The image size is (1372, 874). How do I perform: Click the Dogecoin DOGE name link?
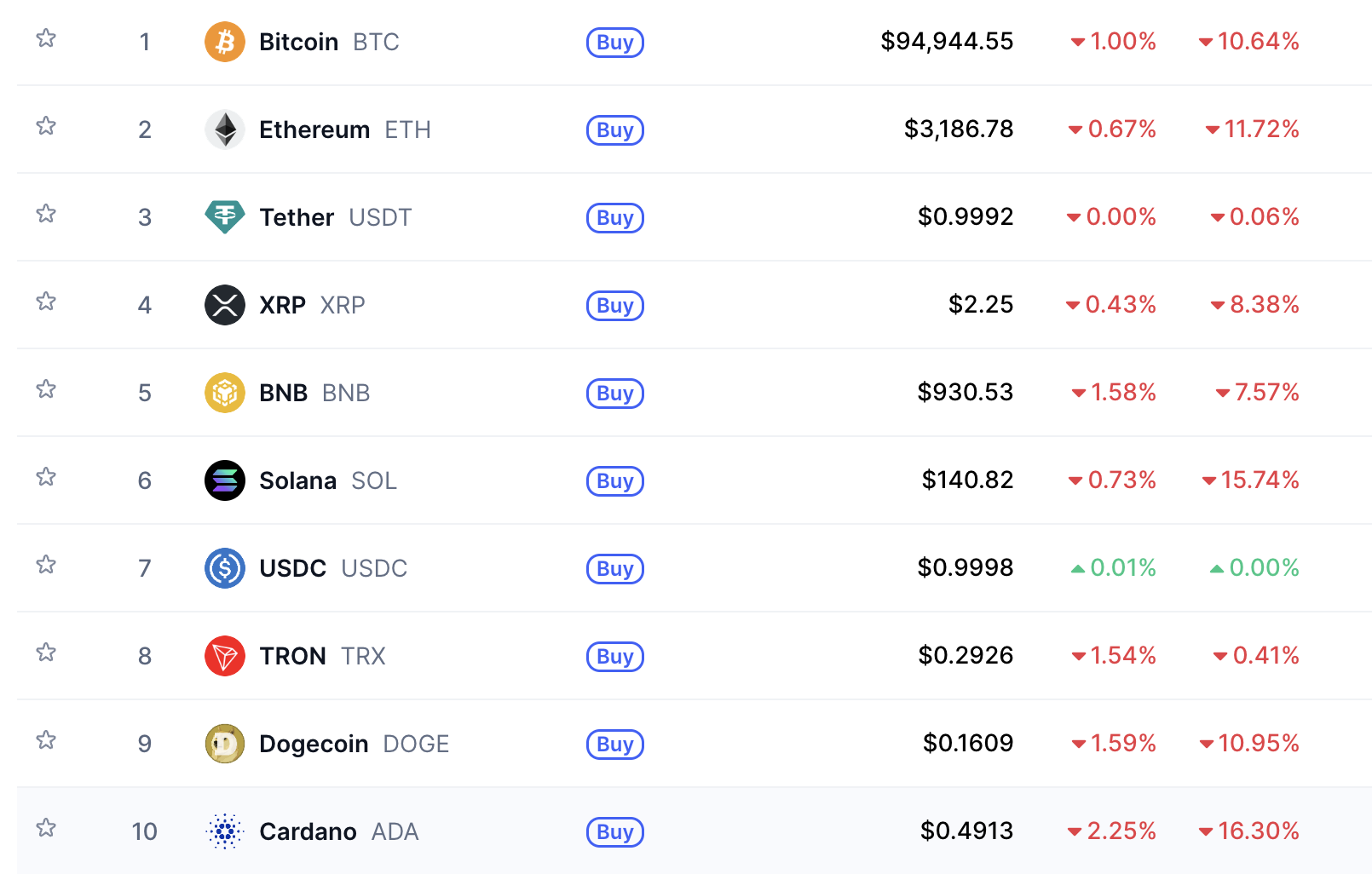[314, 744]
